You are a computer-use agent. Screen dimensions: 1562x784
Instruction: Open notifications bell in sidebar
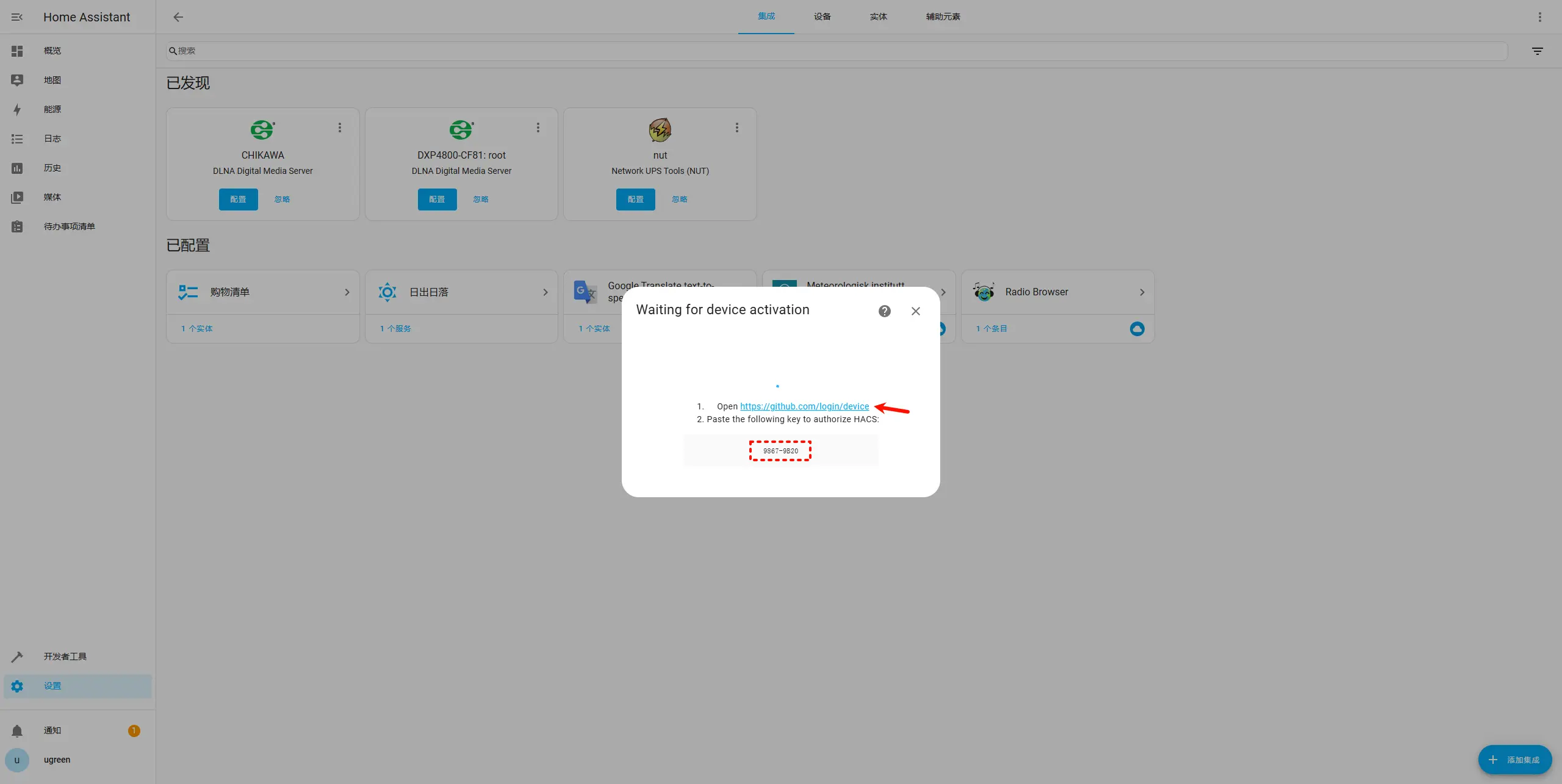coord(17,730)
